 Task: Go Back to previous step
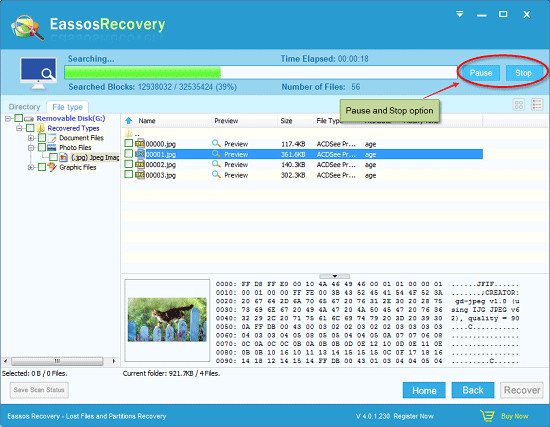472,390
